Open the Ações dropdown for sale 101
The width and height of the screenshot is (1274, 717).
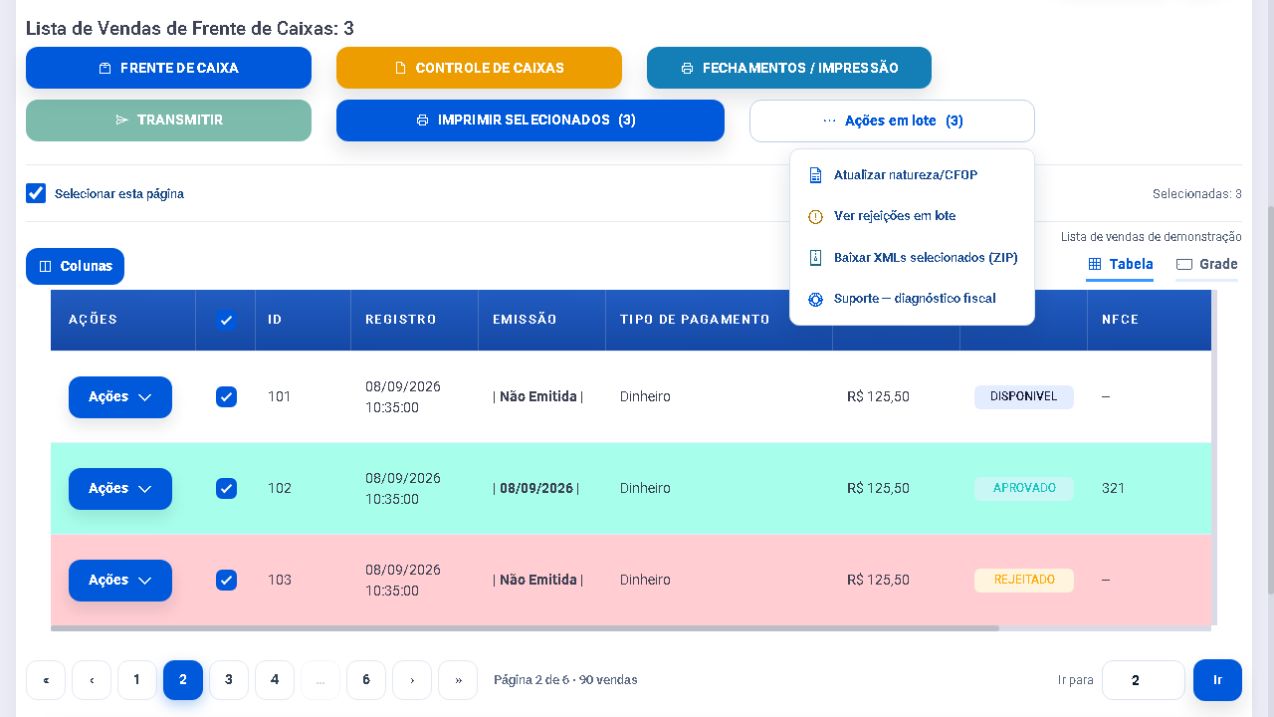coord(120,397)
